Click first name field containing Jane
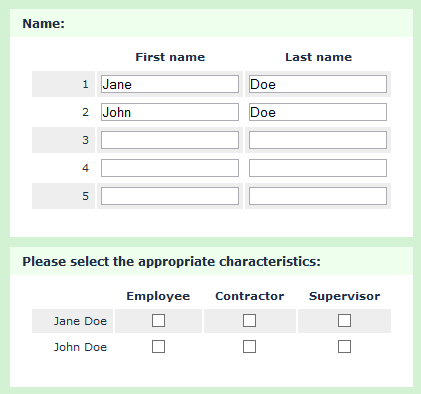Viewport: 421px width, 394px height. pyautogui.click(x=170, y=84)
